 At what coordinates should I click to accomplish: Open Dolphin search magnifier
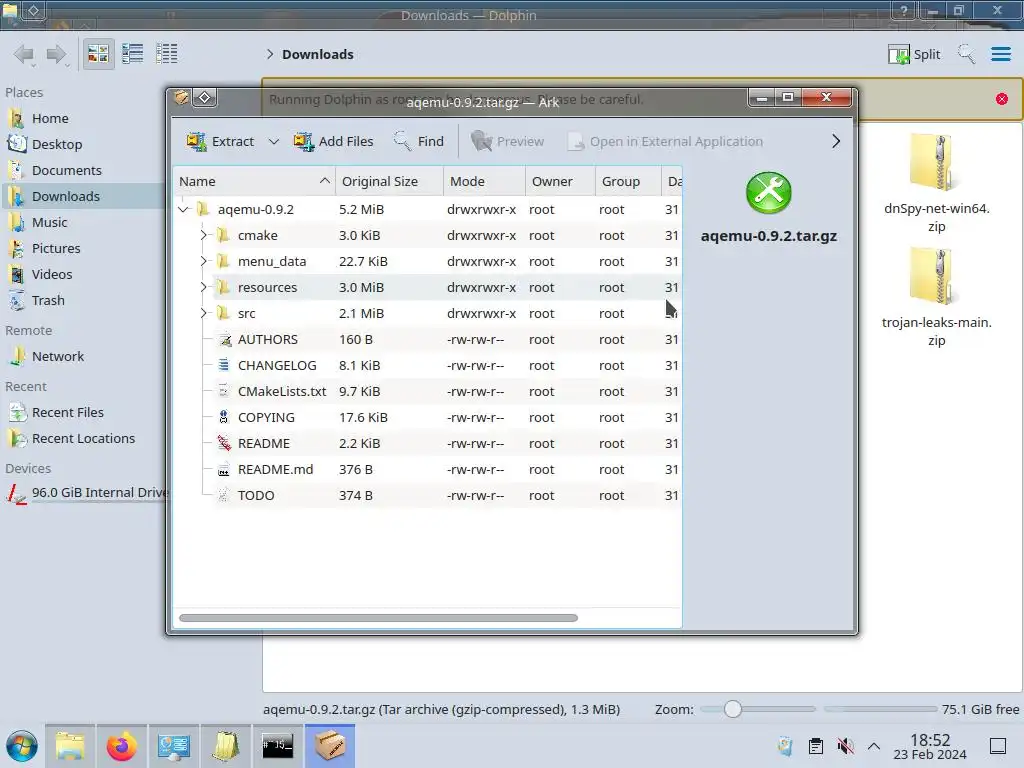967,54
